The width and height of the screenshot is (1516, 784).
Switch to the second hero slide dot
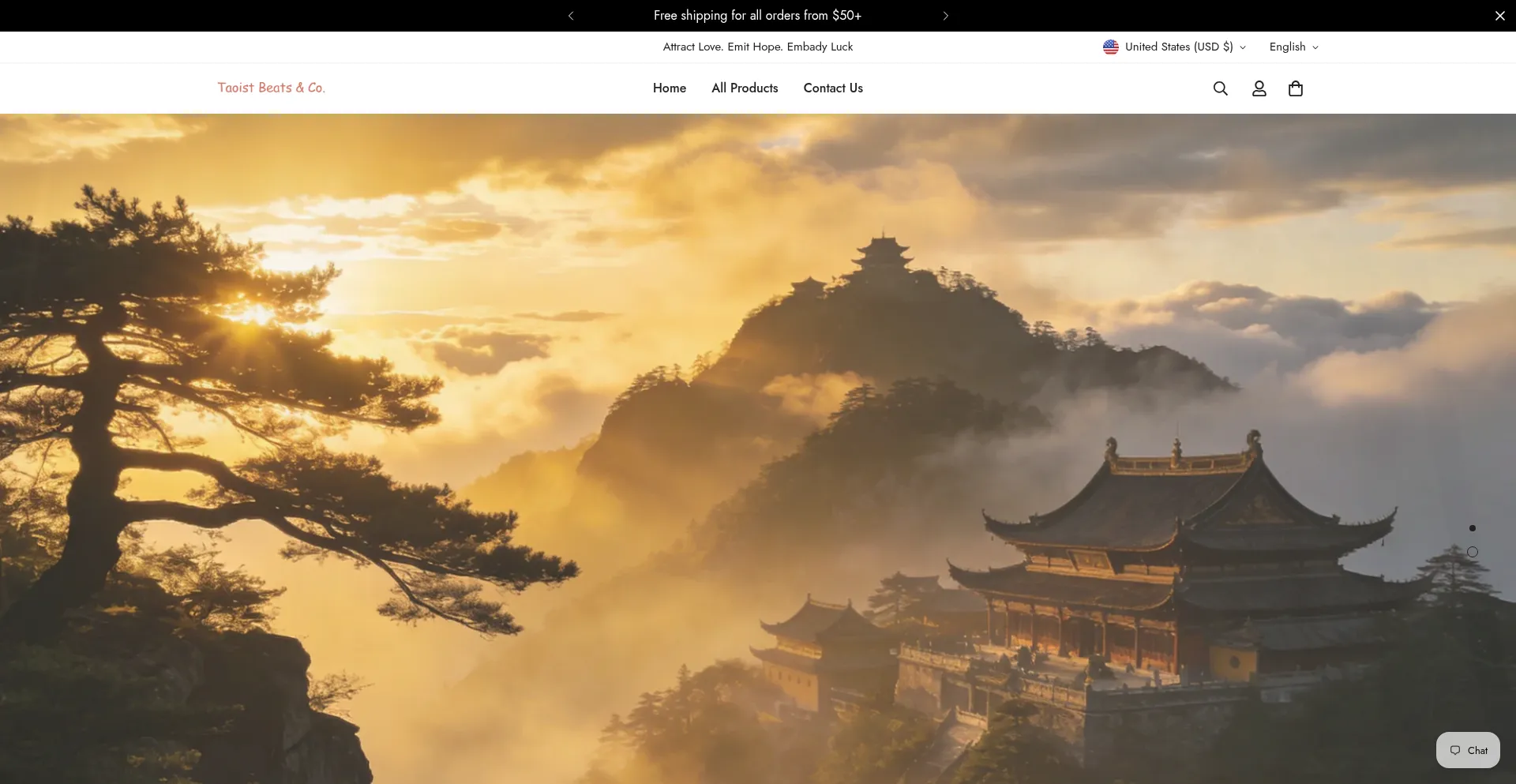pyautogui.click(x=1472, y=552)
